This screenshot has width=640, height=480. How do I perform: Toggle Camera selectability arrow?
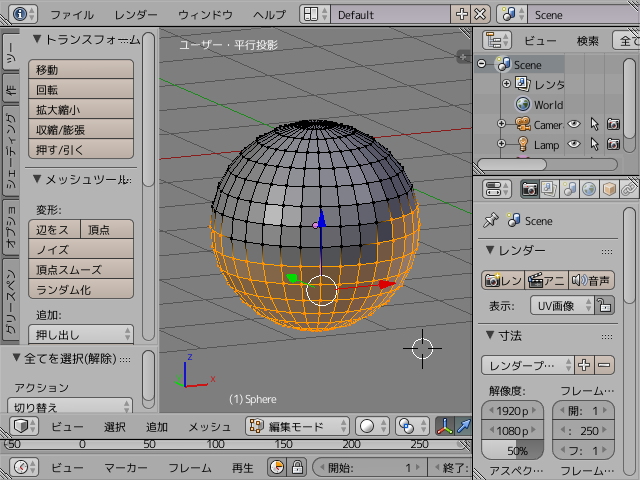click(x=594, y=124)
